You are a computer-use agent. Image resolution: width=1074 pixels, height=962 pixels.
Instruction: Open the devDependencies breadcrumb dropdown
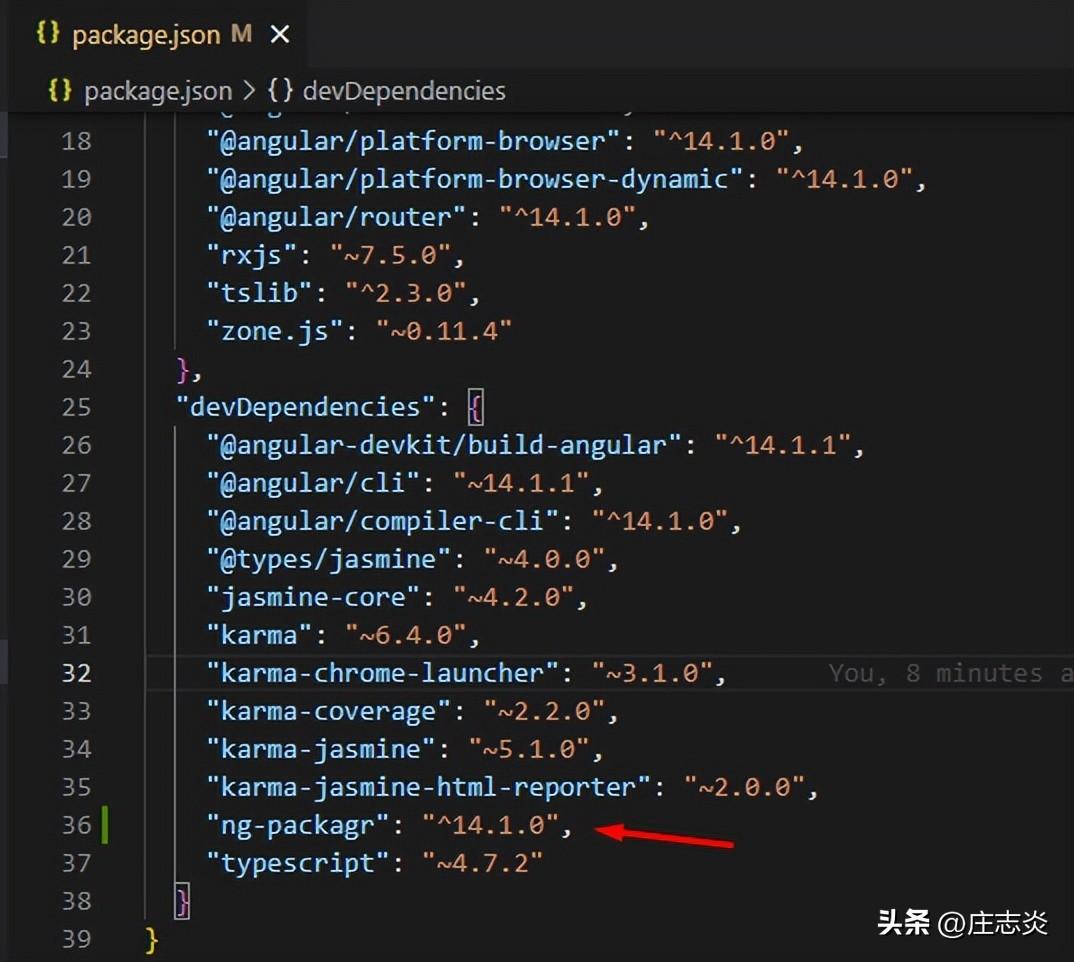tap(403, 91)
